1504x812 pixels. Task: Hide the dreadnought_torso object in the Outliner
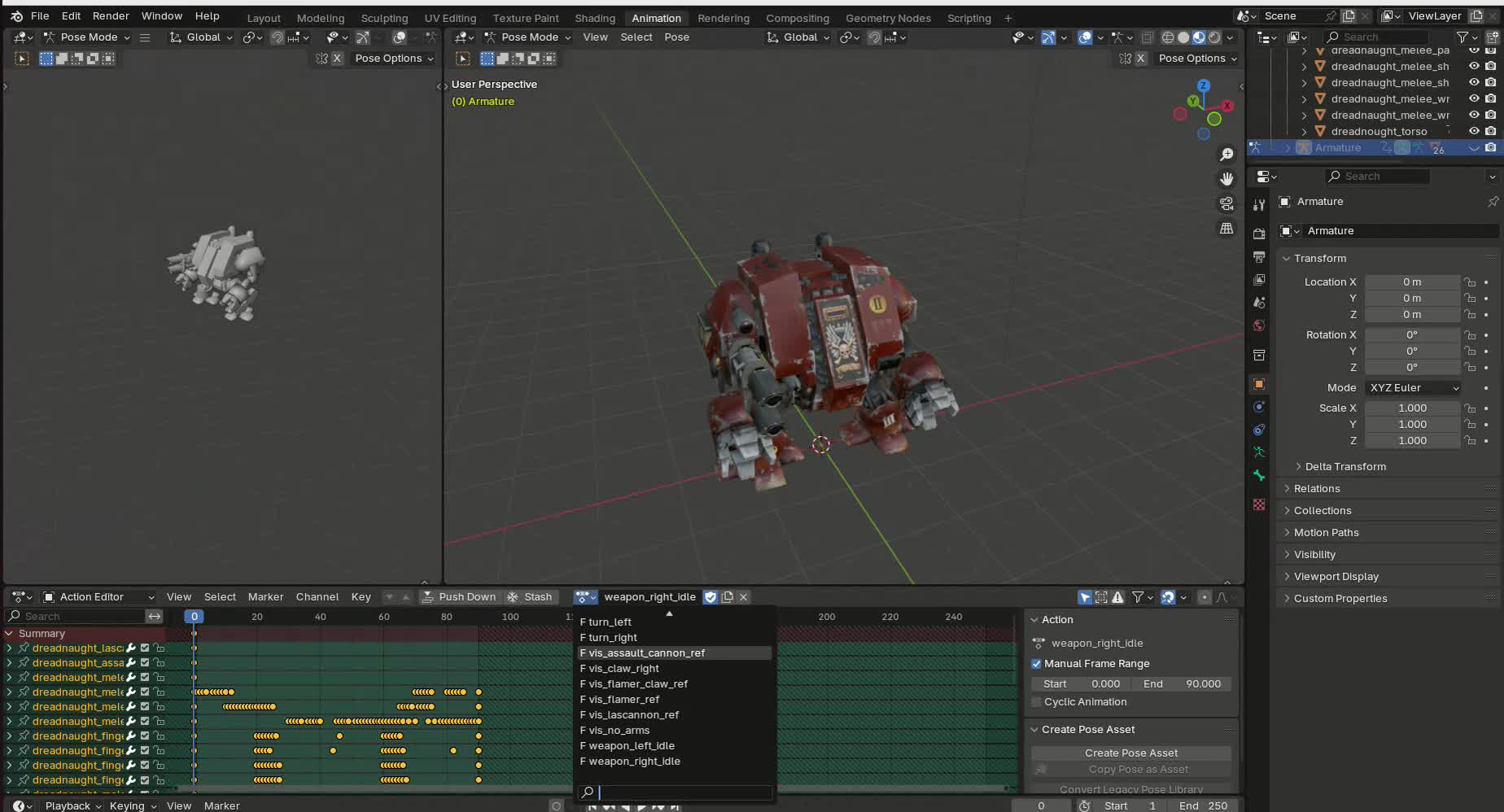(1473, 131)
